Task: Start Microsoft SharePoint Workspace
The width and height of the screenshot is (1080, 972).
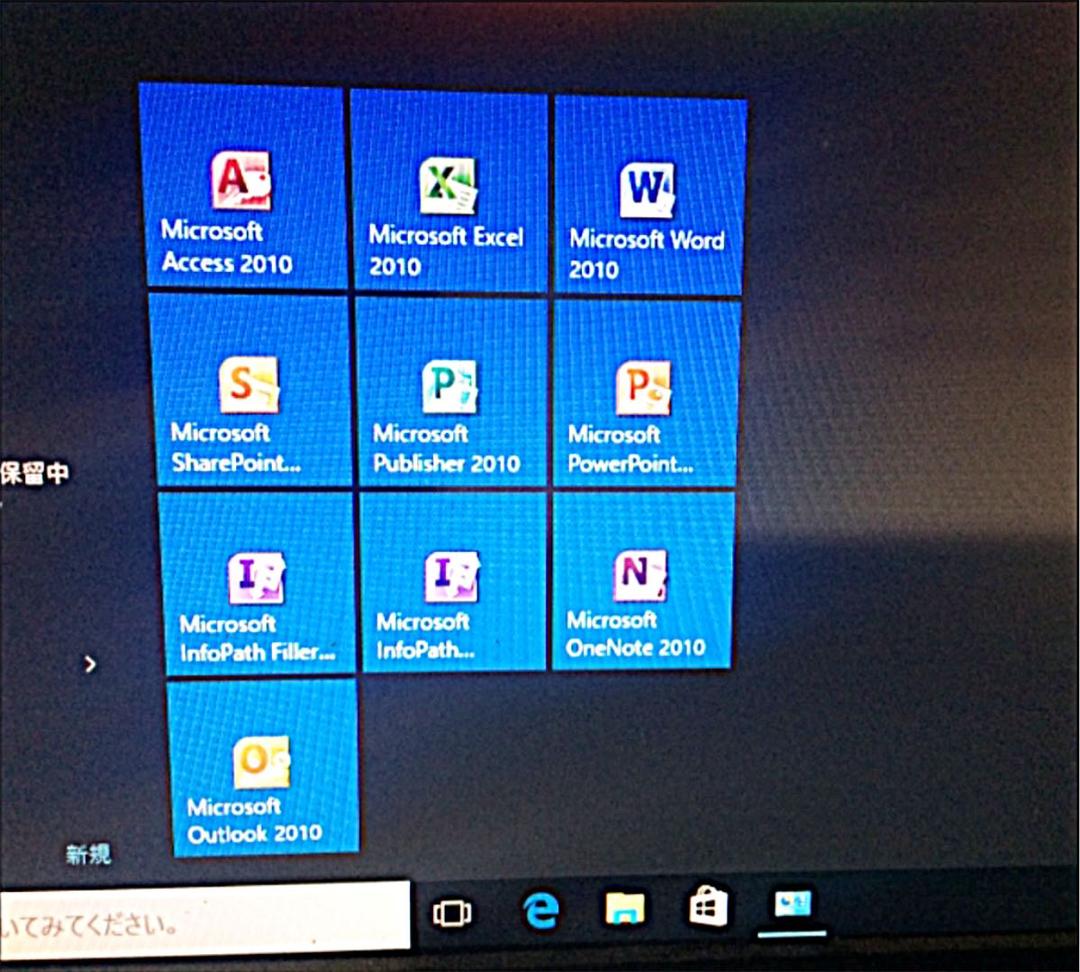Action: pos(250,390)
